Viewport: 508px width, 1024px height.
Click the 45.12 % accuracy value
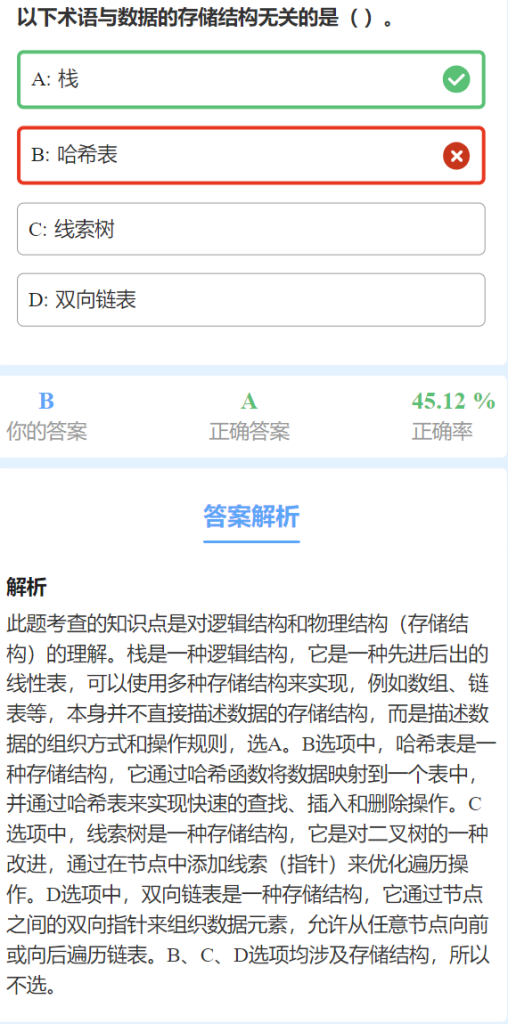point(453,401)
